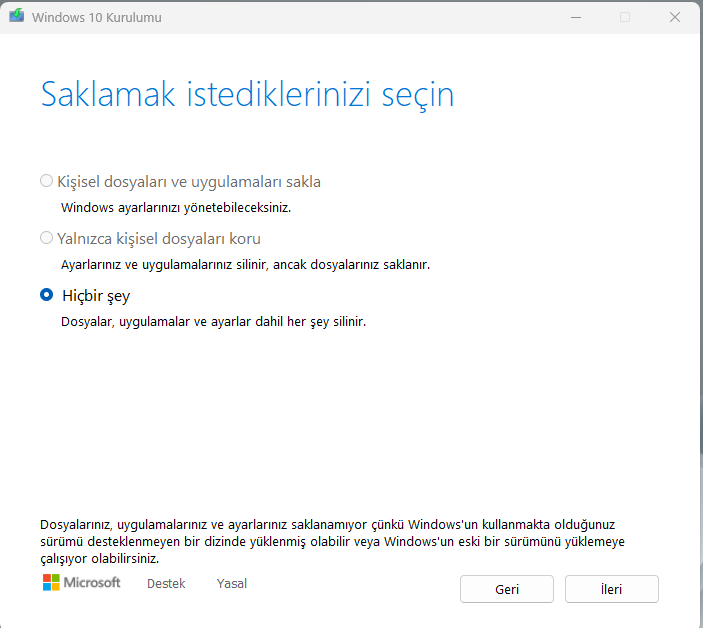This screenshot has height=628, width=703.
Task: Choose 'Yalnızca kişisel dosyaları koru' radio button
Action: pos(46,238)
